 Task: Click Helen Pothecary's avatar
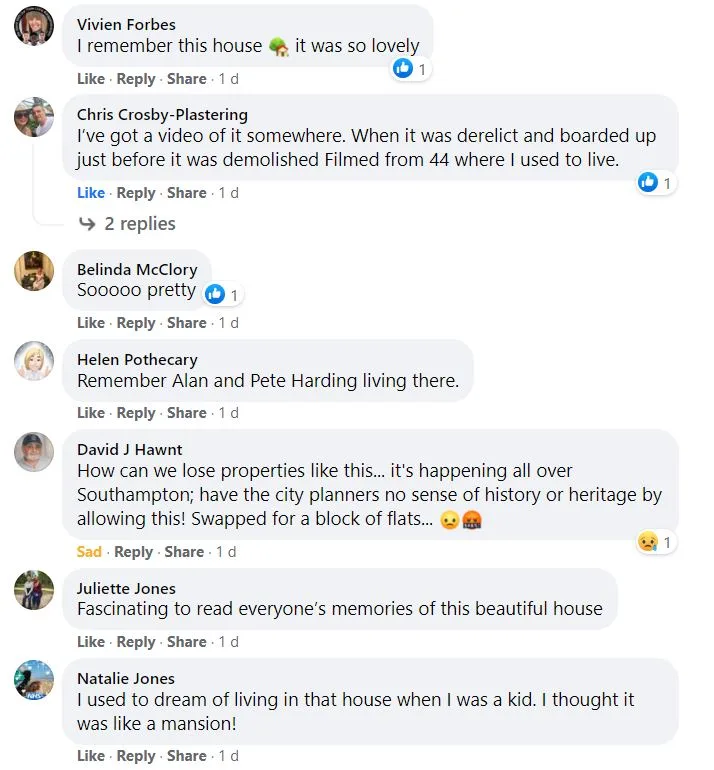(x=34, y=361)
